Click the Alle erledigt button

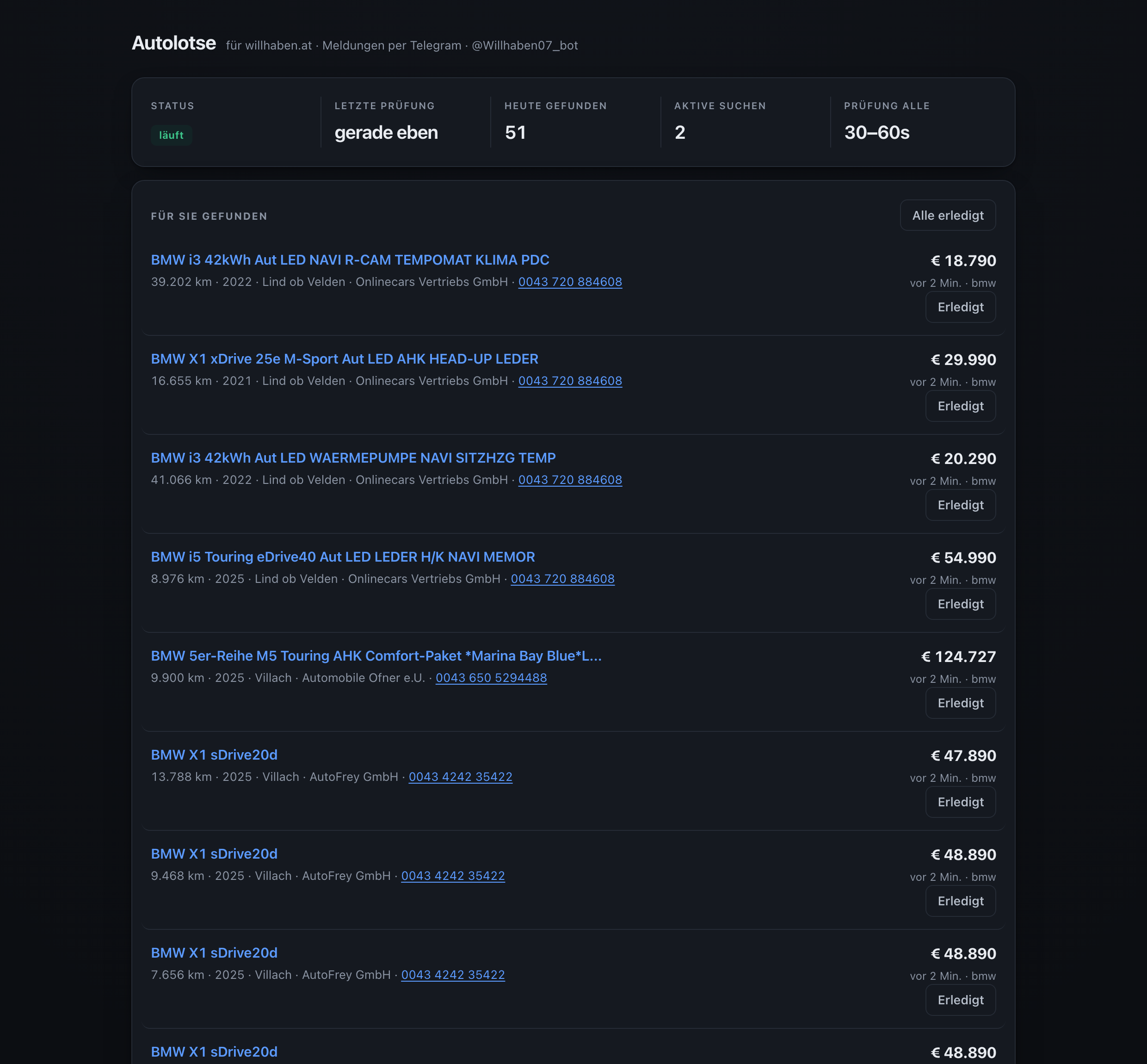(x=947, y=215)
